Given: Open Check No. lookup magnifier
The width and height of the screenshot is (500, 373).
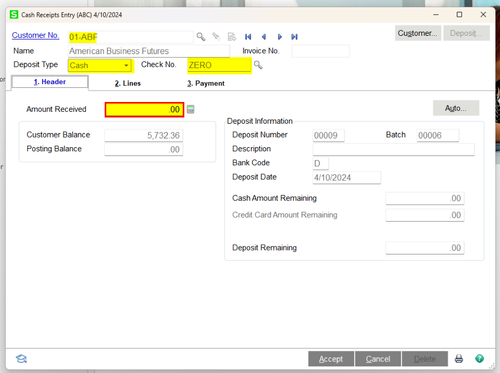Looking at the screenshot, I should [258, 65].
